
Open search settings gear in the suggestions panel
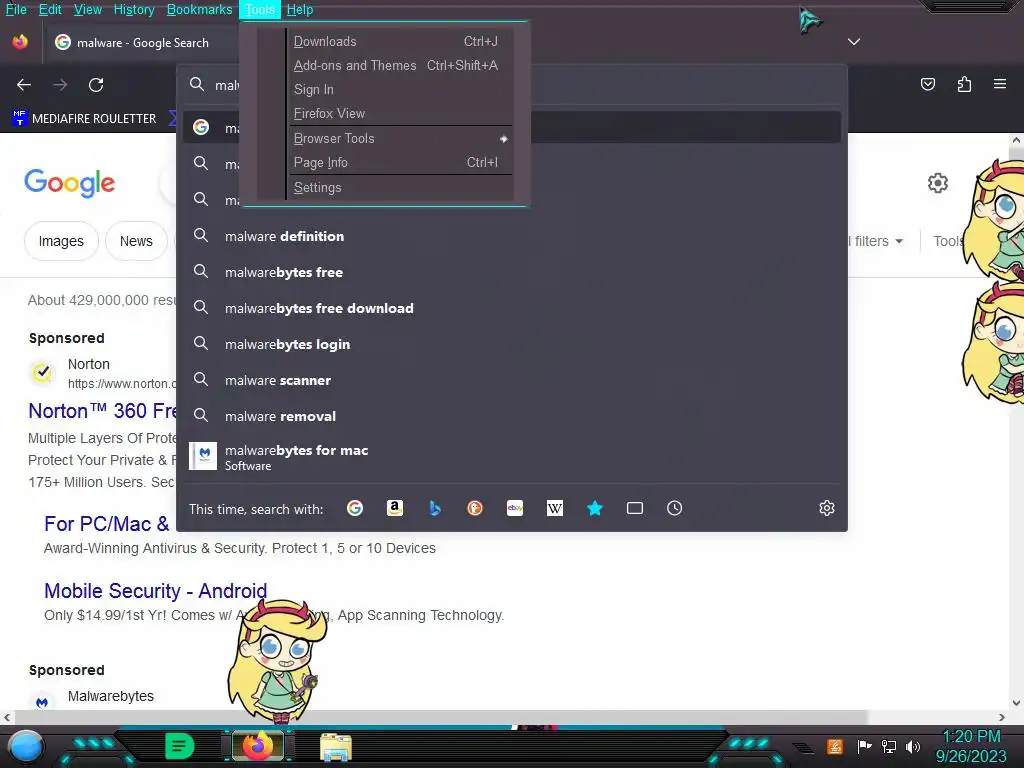coord(827,508)
